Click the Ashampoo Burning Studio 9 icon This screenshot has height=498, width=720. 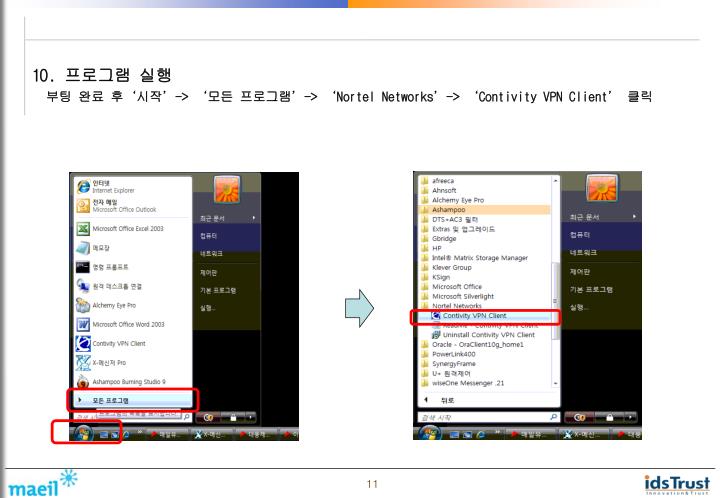tap(83, 382)
